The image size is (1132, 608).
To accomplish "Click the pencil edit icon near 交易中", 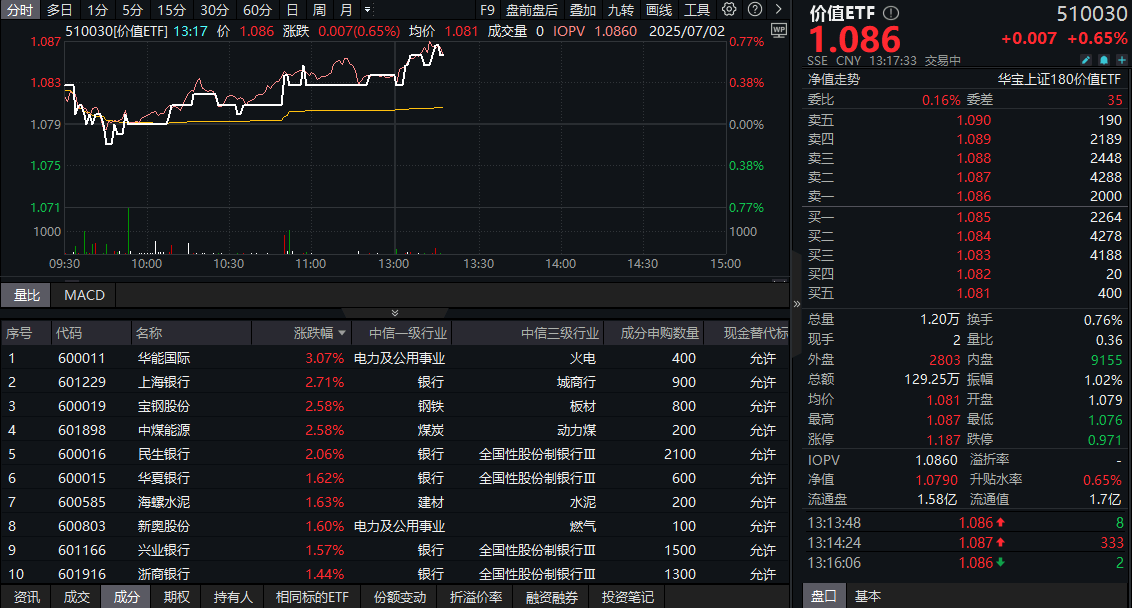I will tap(1086, 60).
